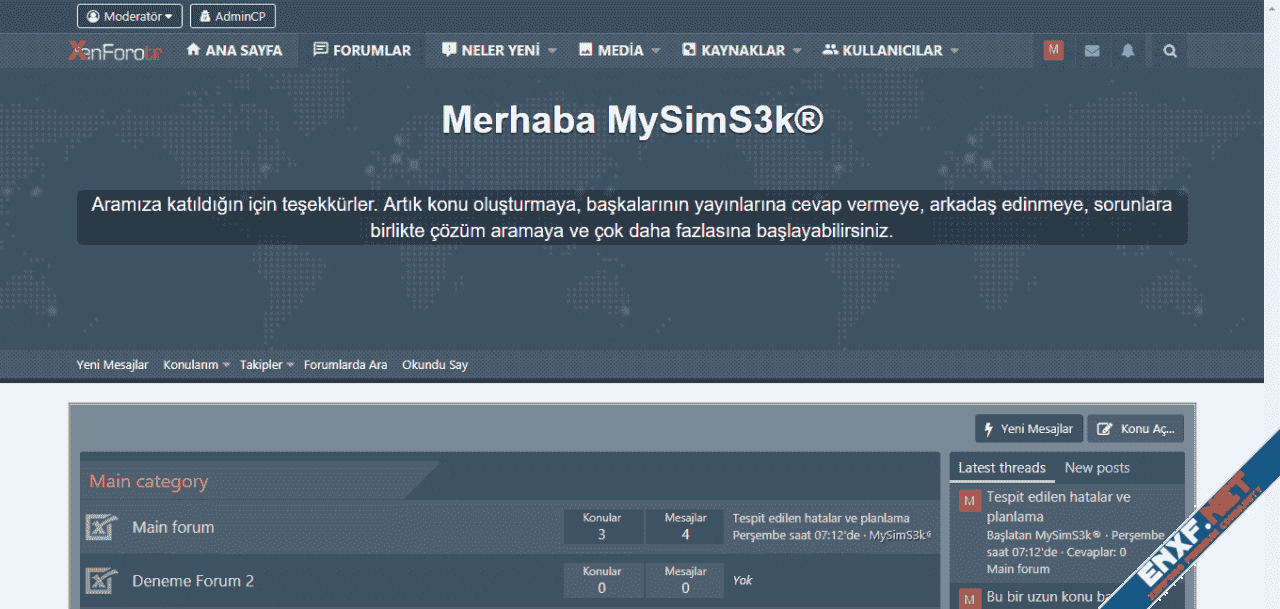
Task: Expand the Moderatör dropdown
Action: 130,16
